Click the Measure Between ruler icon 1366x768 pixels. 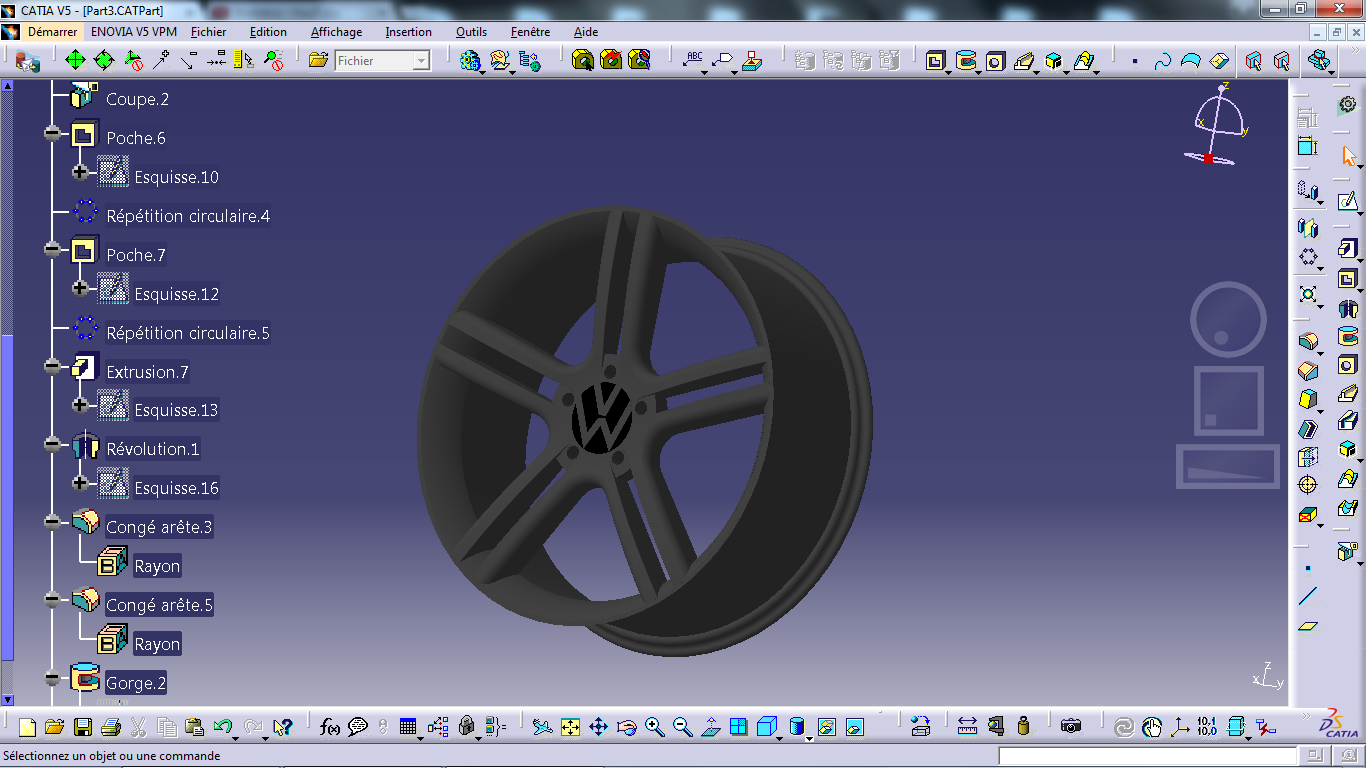(967, 727)
